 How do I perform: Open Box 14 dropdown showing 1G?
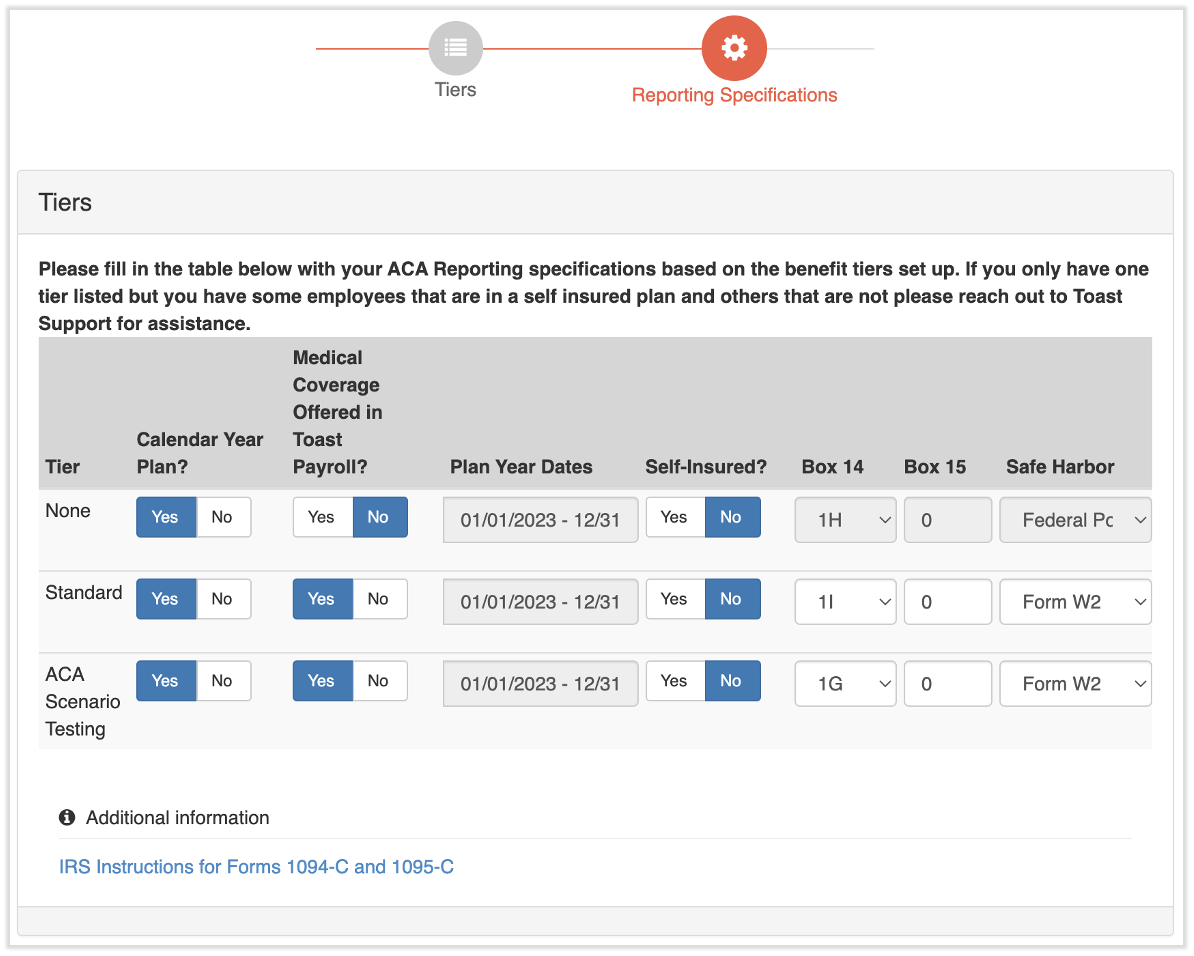point(845,684)
